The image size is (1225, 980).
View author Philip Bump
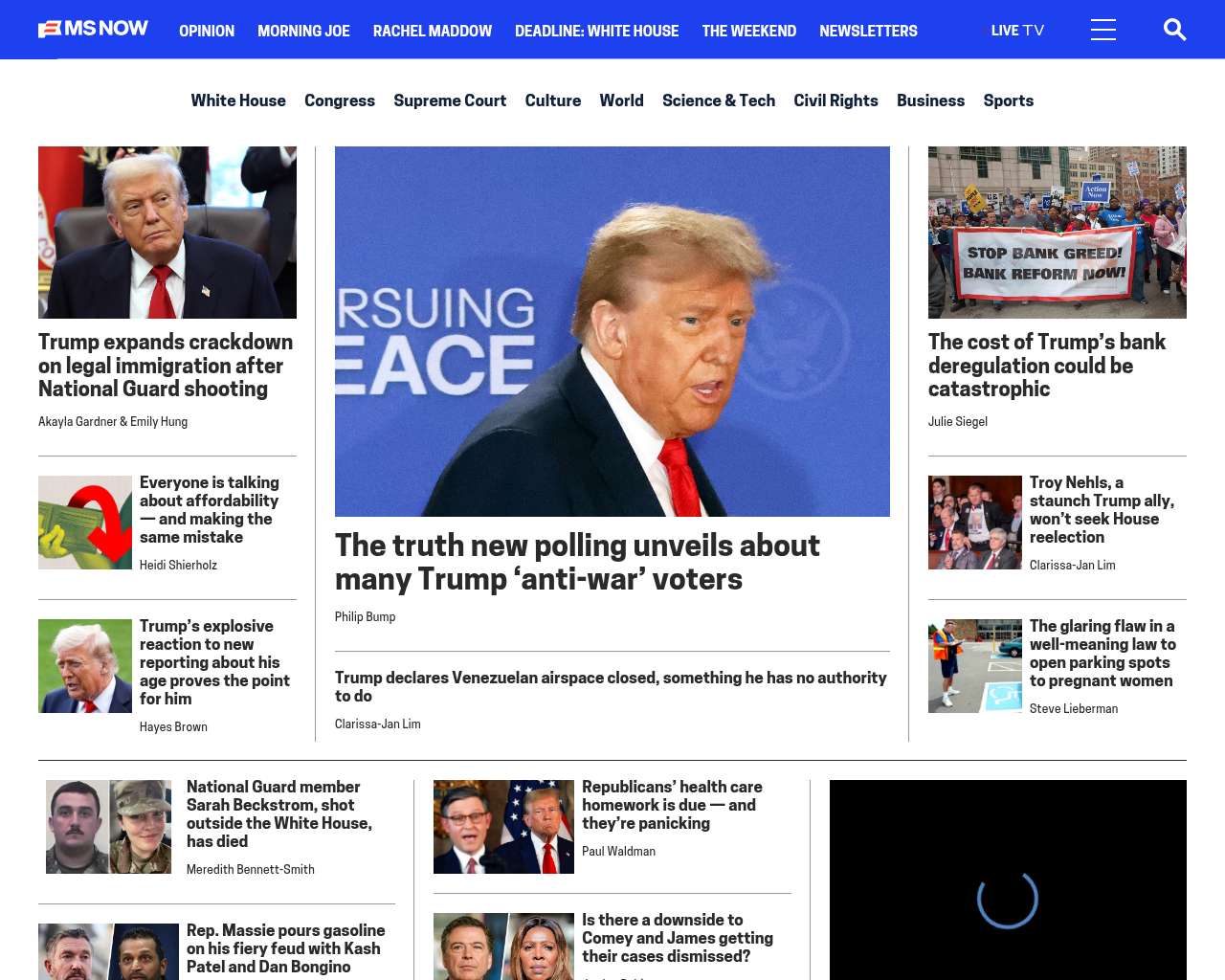tap(365, 616)
